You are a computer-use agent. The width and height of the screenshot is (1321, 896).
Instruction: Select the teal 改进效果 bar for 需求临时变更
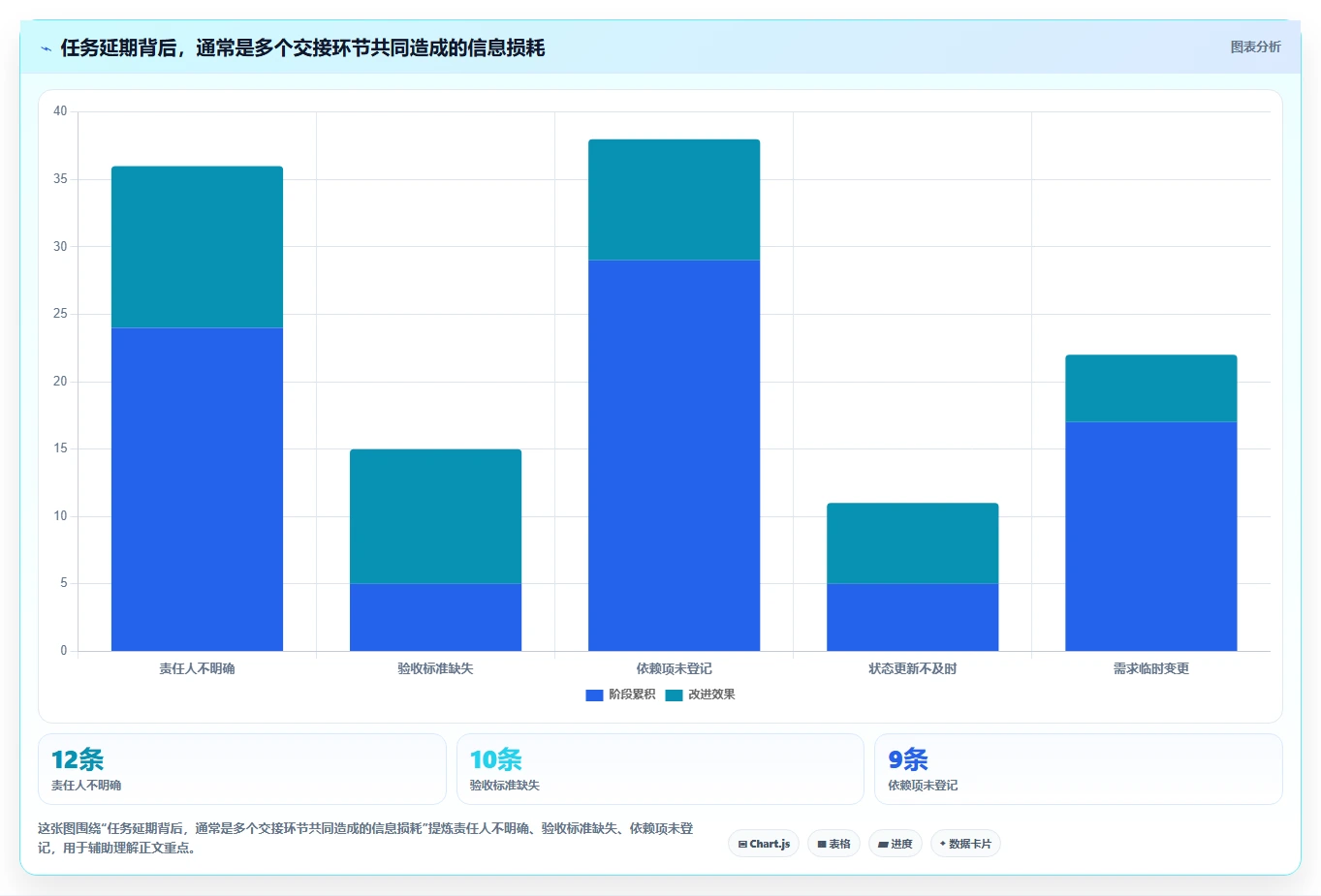point(1150,388)
